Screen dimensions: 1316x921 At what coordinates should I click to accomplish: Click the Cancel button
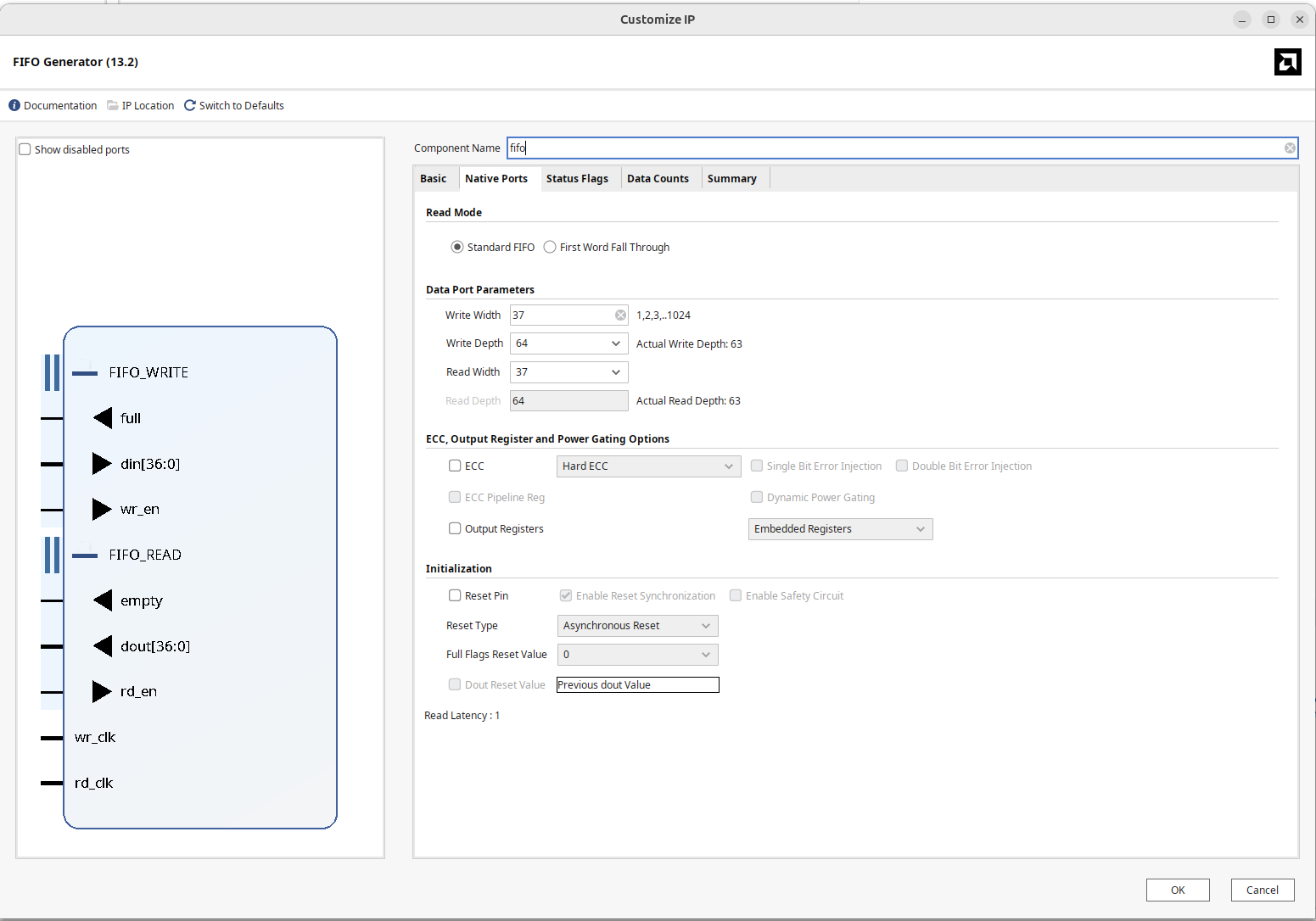1262,890
